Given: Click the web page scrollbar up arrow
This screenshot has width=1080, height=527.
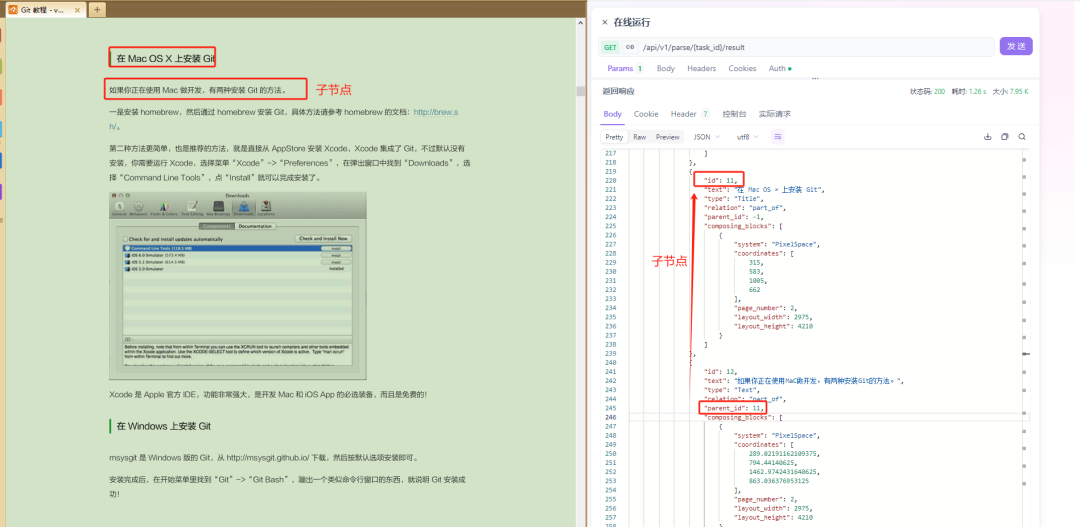Looking at the screenshot, I should 581,23.
